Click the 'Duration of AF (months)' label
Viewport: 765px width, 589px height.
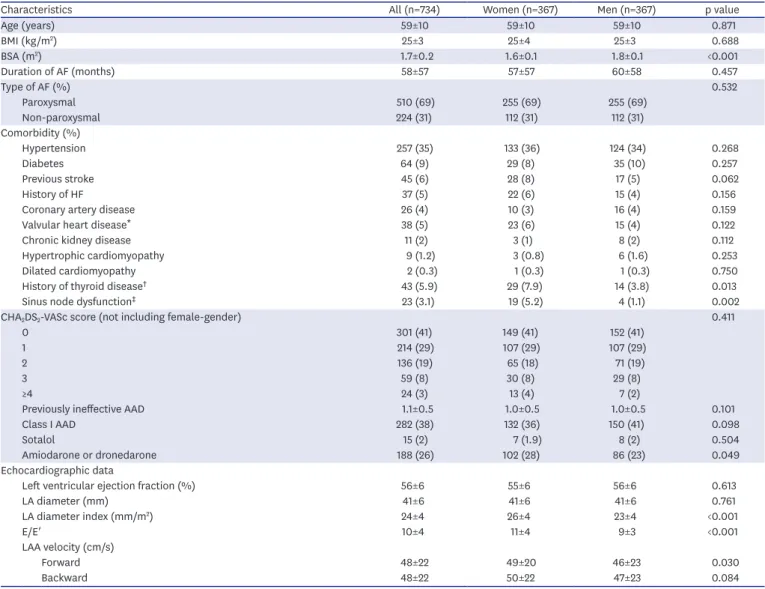click(x=58, y=72)
